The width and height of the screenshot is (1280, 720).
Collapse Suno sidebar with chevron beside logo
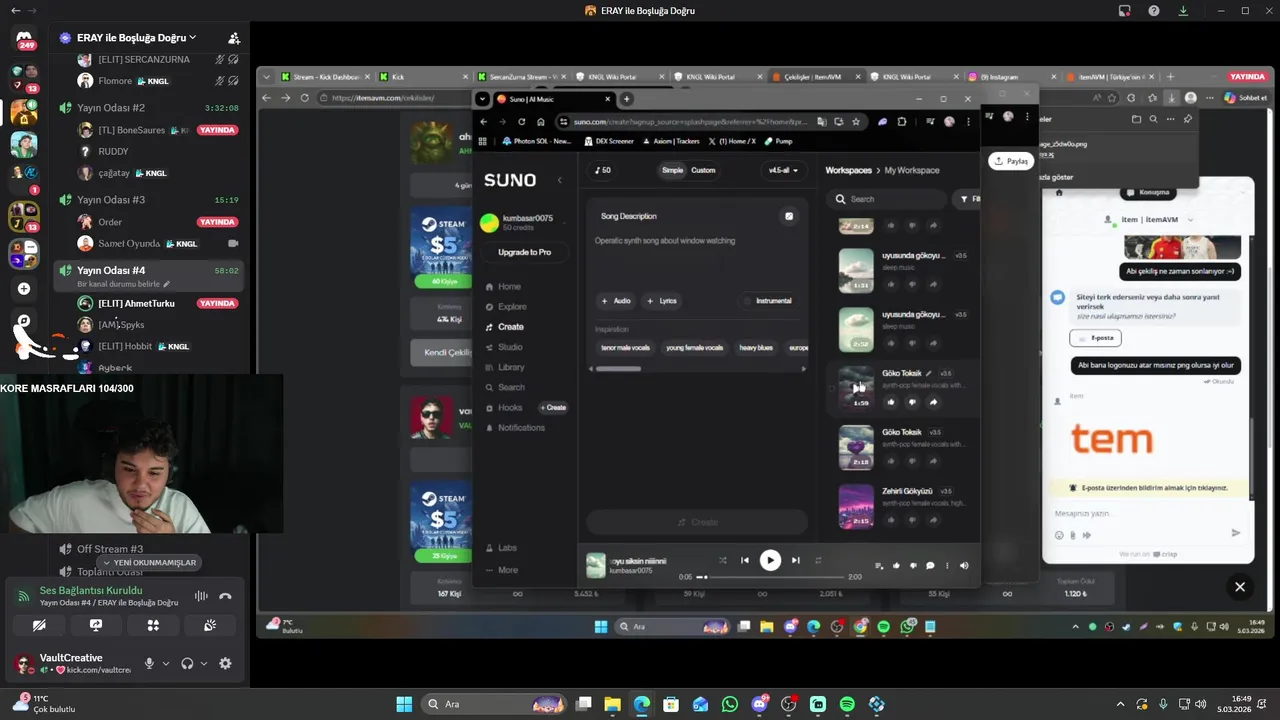(560, 180)
